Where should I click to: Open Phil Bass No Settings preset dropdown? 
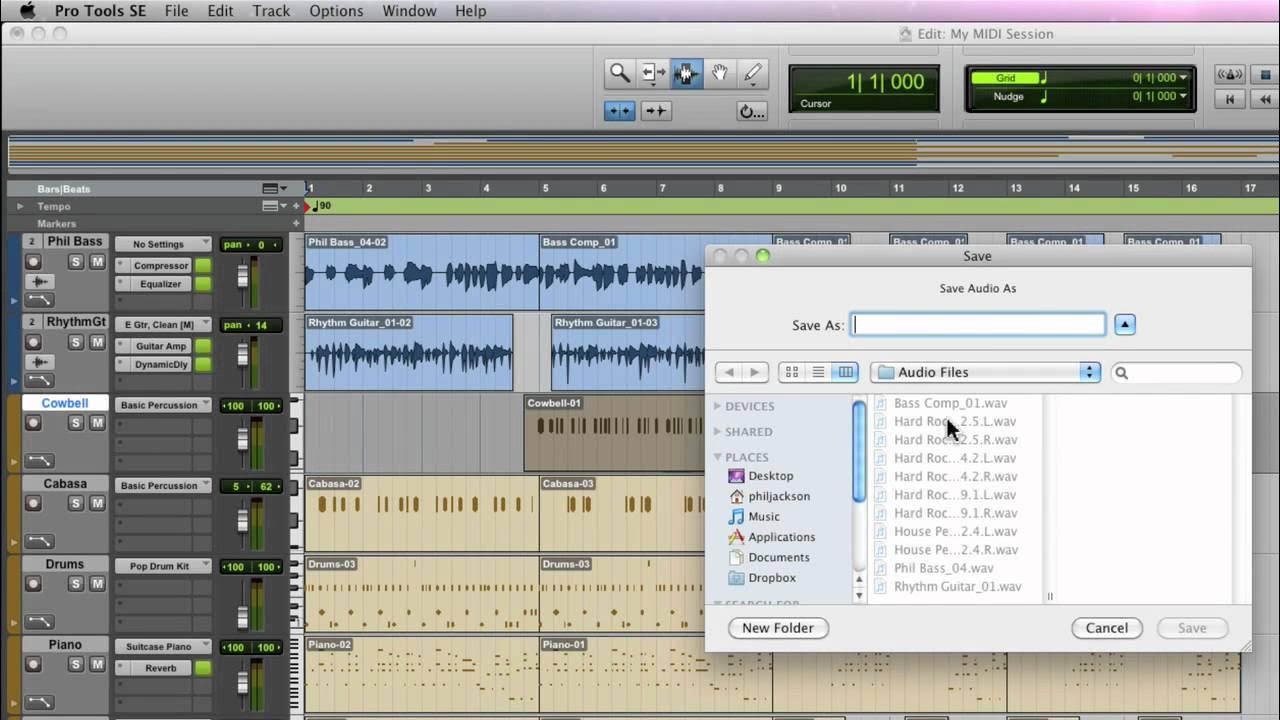tap(163, 244)
